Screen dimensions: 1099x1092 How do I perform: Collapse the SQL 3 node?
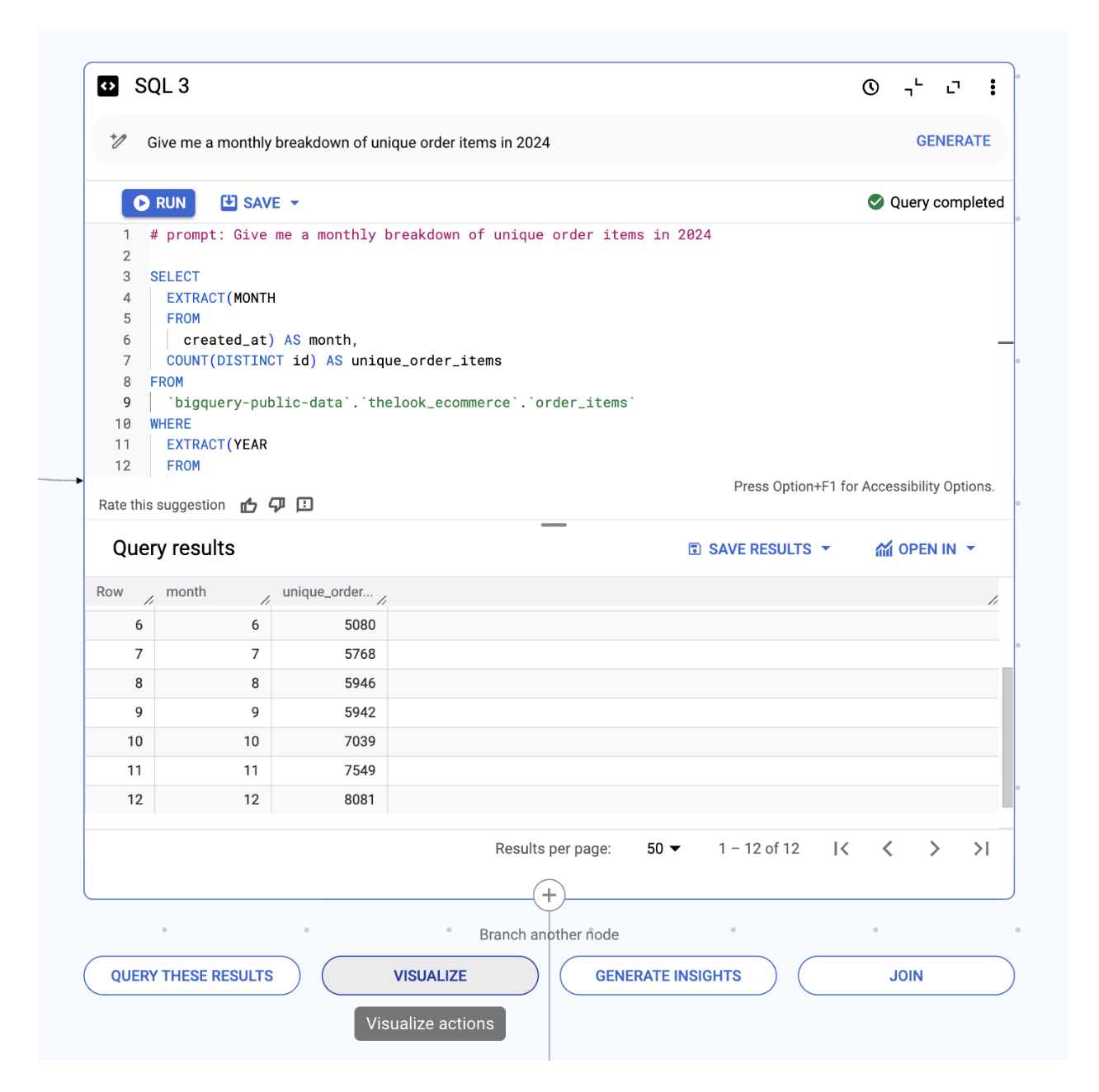(913, 87)
